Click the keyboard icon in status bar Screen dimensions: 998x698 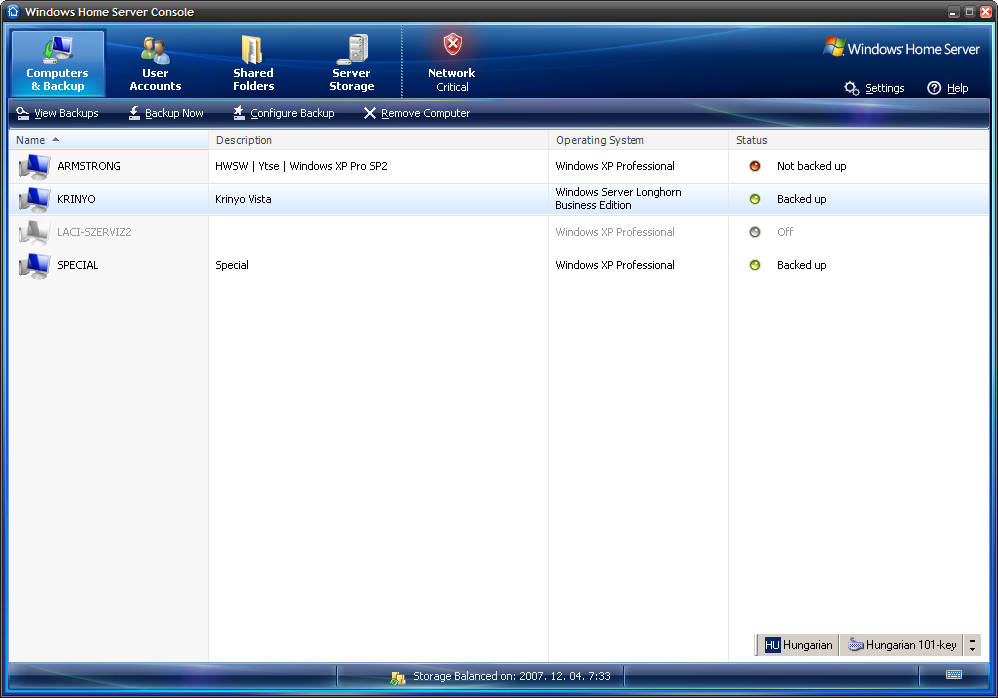[953, 674]
